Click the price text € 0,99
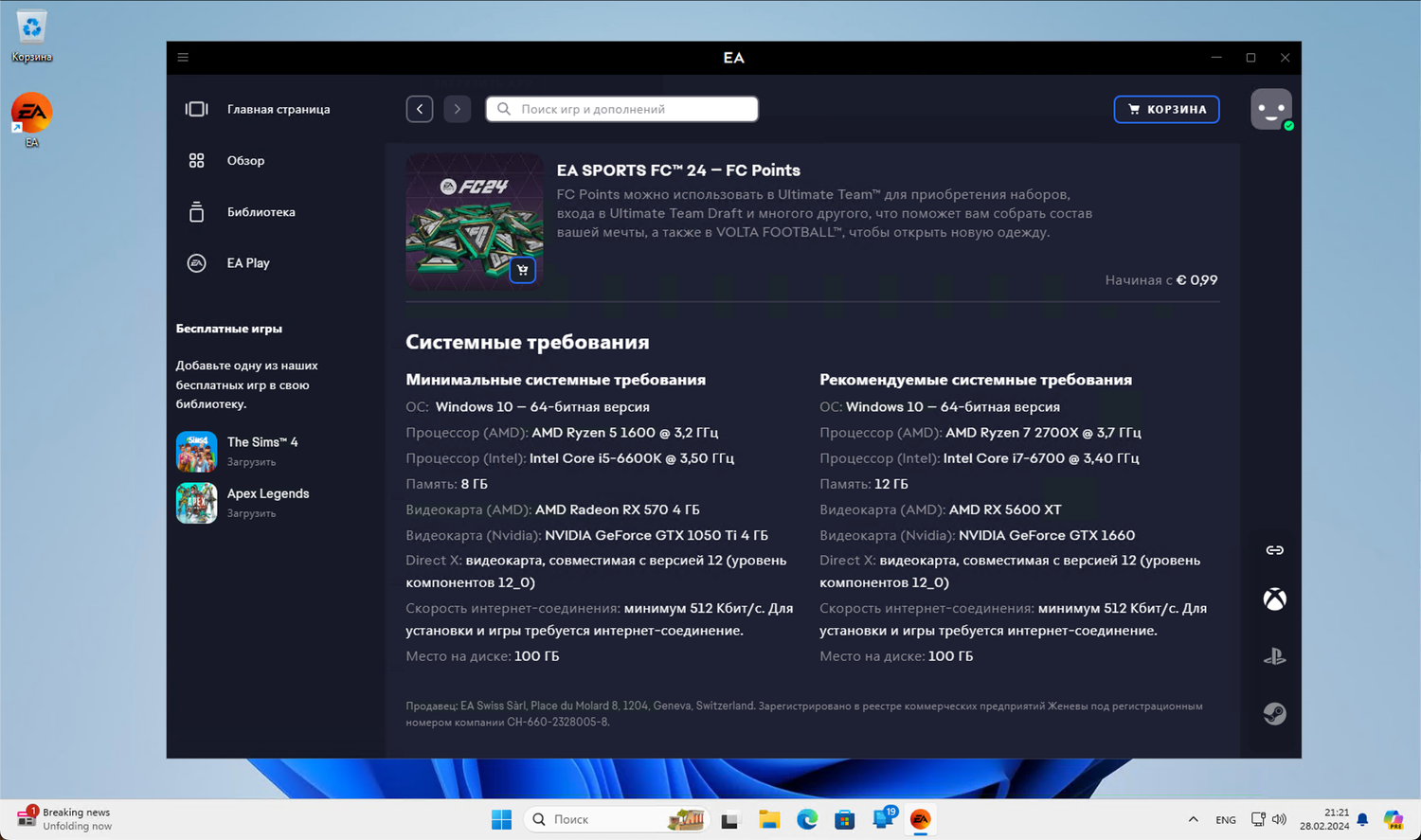Screen dimensions: 1421x840 pos(1196,280)
